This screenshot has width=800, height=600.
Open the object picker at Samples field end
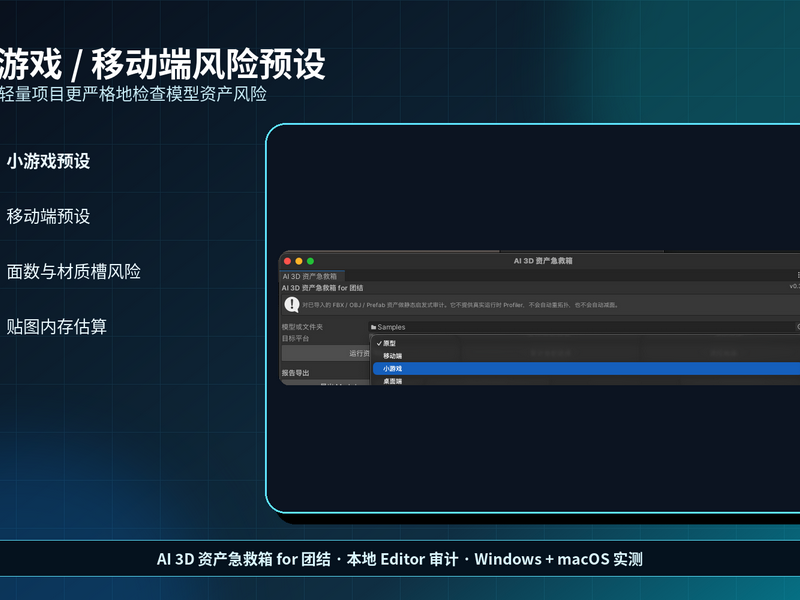(x=797, y=327)
